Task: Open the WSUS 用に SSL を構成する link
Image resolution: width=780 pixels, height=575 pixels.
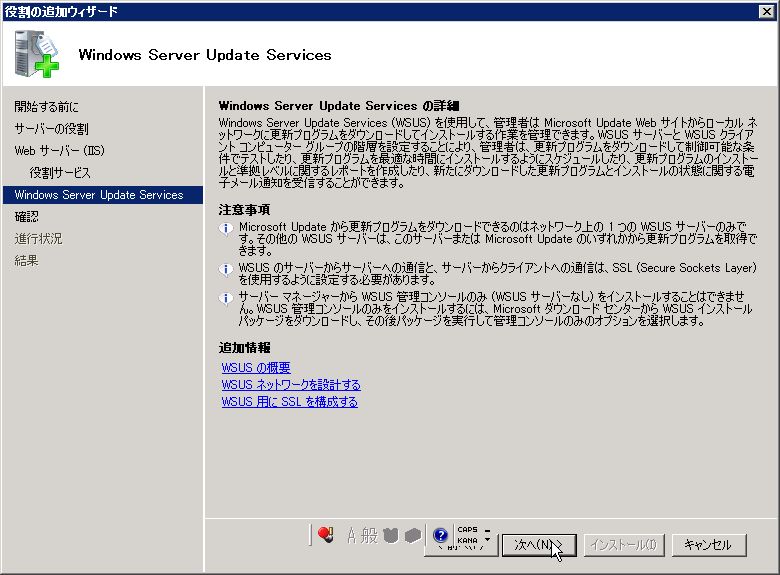Action: [290, 401]
